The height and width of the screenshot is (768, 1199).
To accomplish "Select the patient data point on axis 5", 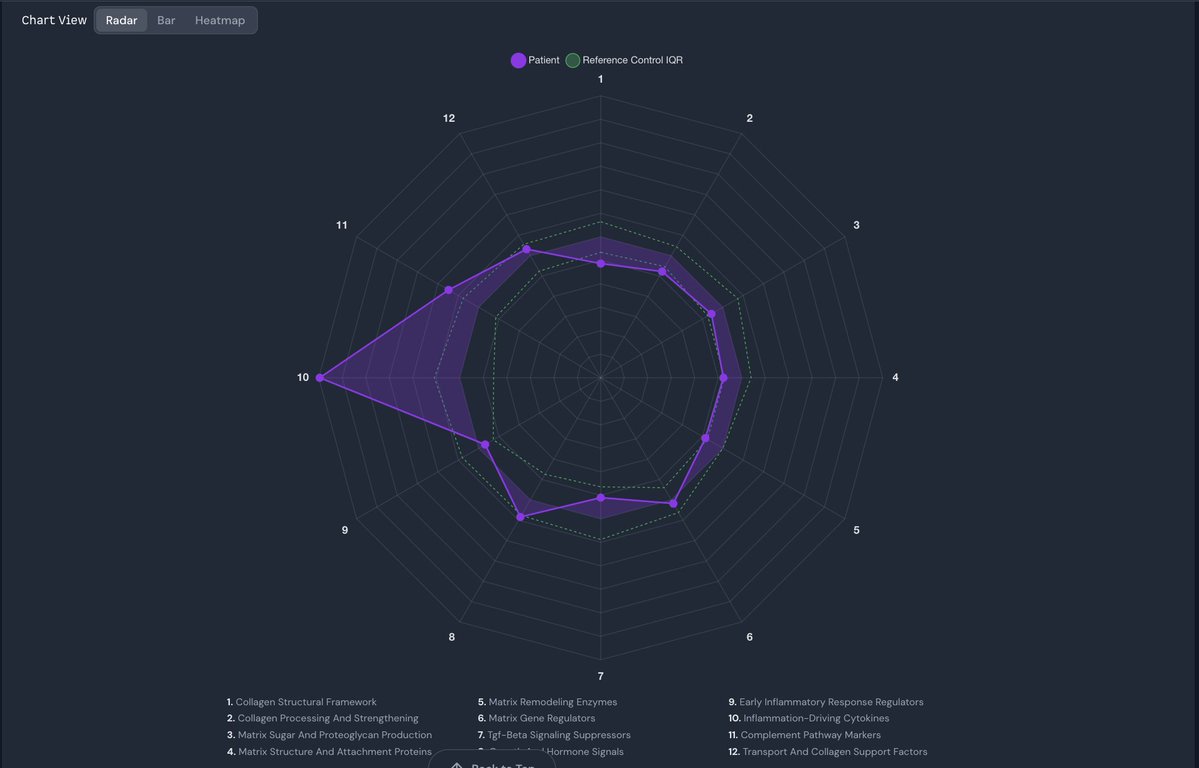I will pyautogui.click(x=706, y=438).
